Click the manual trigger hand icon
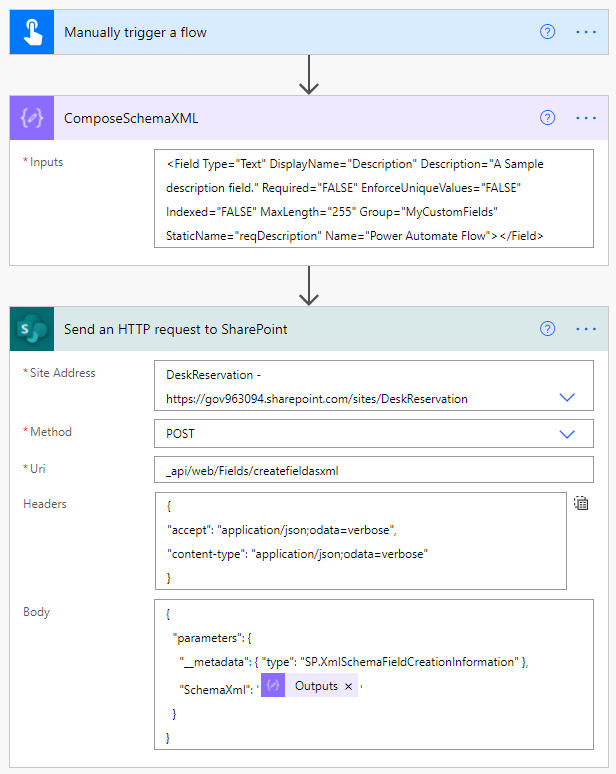The height and width of the screenshot is (774, 616). point(30,32)
